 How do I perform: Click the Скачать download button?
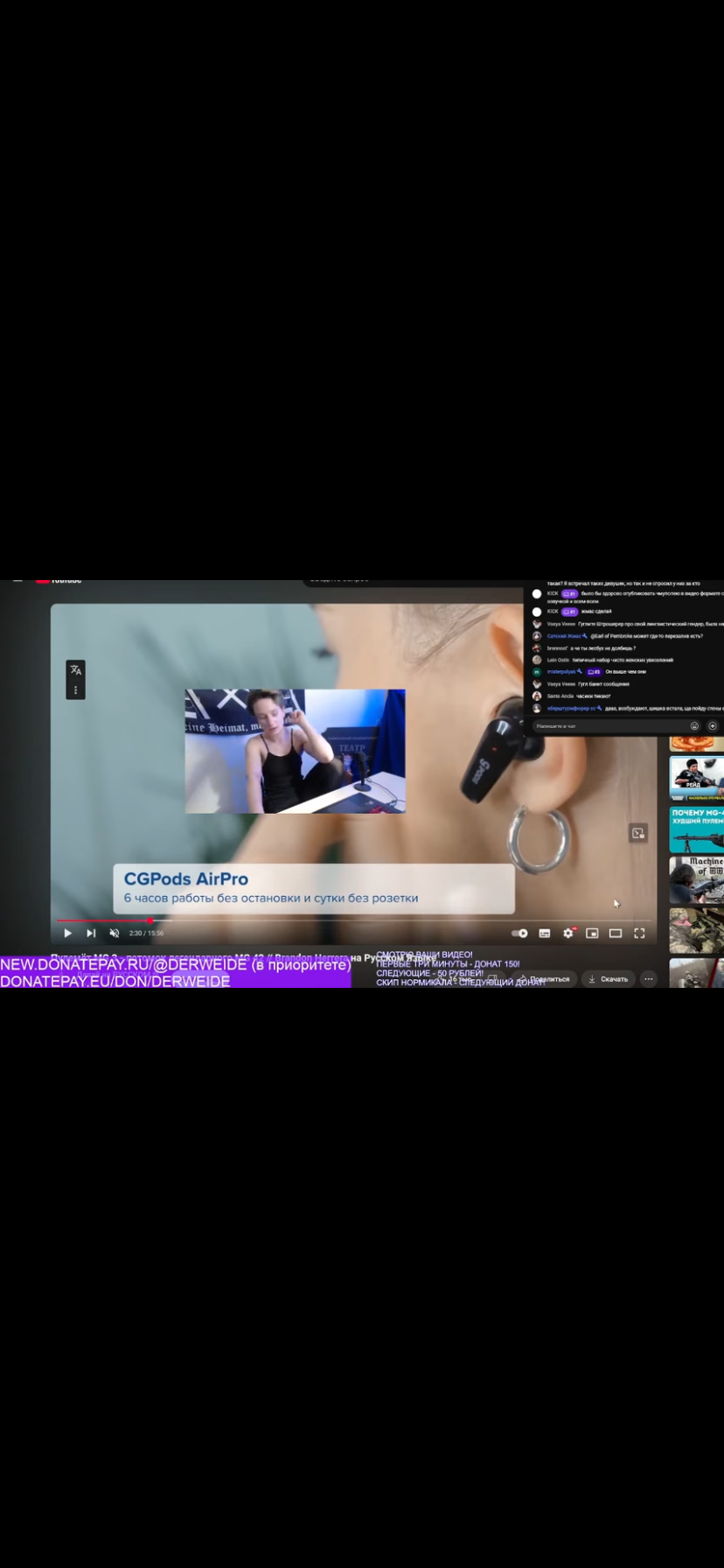pos(609,979)
